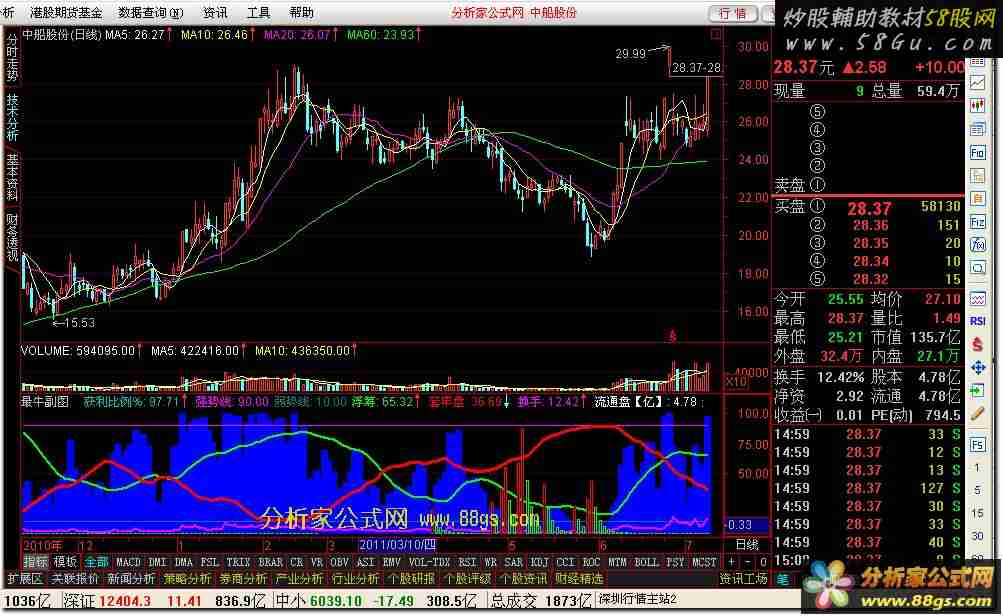1003x616 pixels.
Task: Select the pencil drawing tool icon
Action: tap(977, 414)
